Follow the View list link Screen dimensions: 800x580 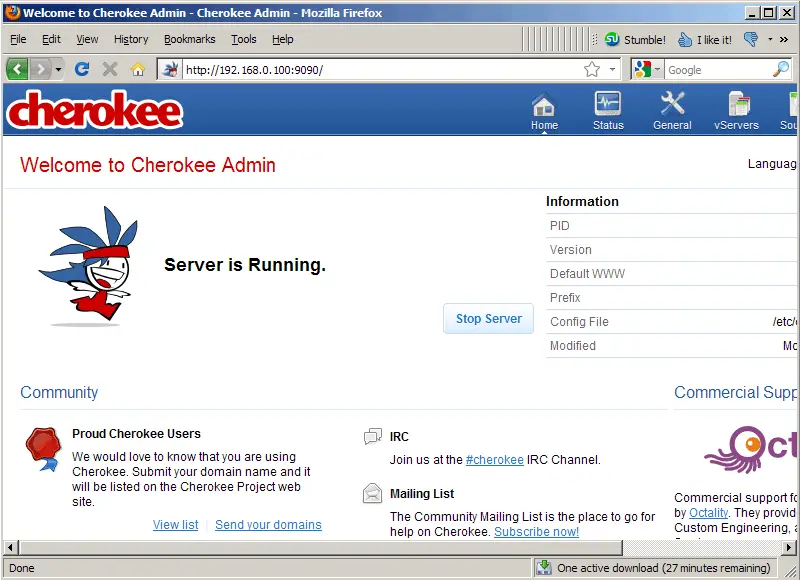tap(176, 524)
